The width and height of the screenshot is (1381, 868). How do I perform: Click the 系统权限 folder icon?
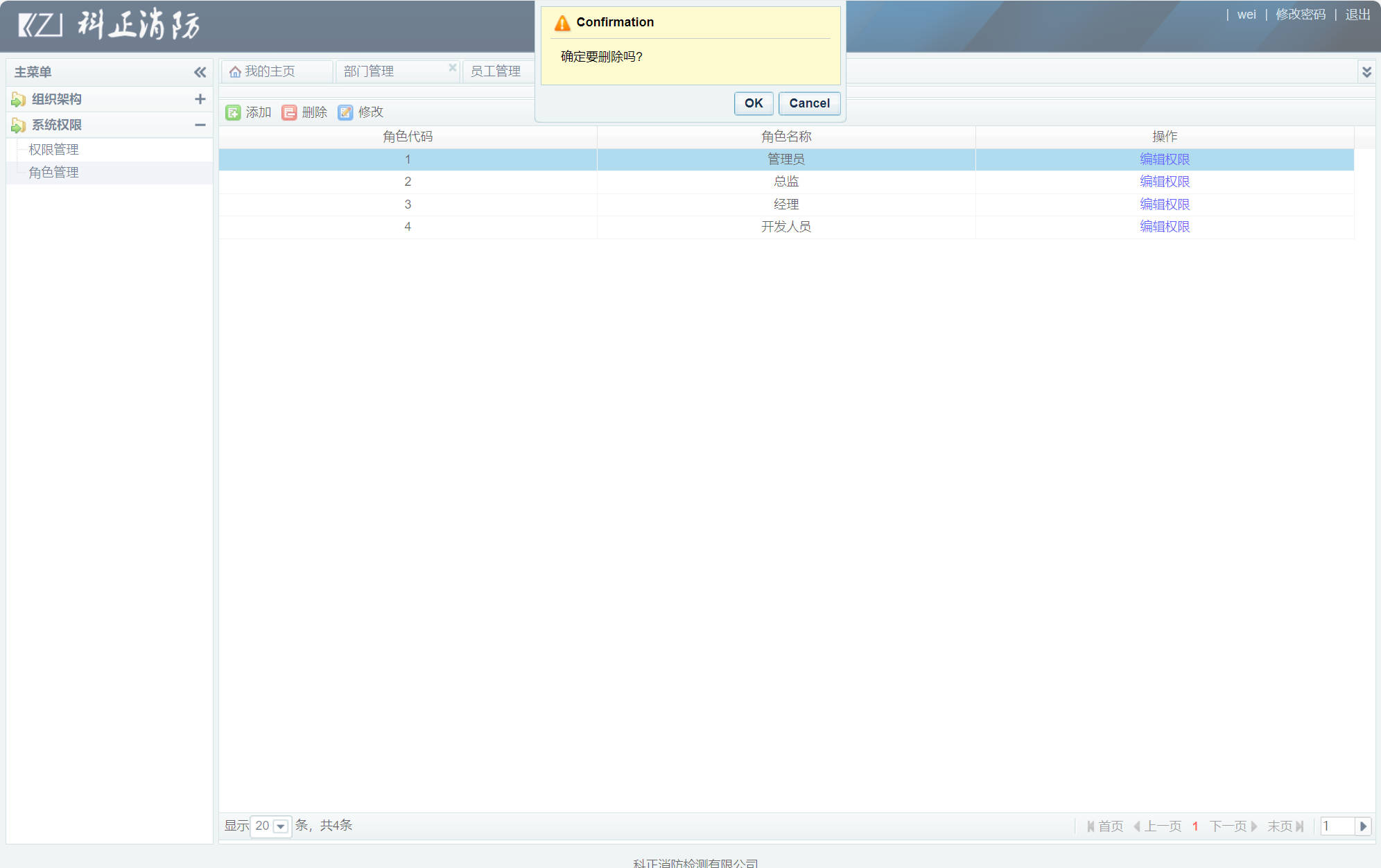pyautogui.click(x=19, y=125)
